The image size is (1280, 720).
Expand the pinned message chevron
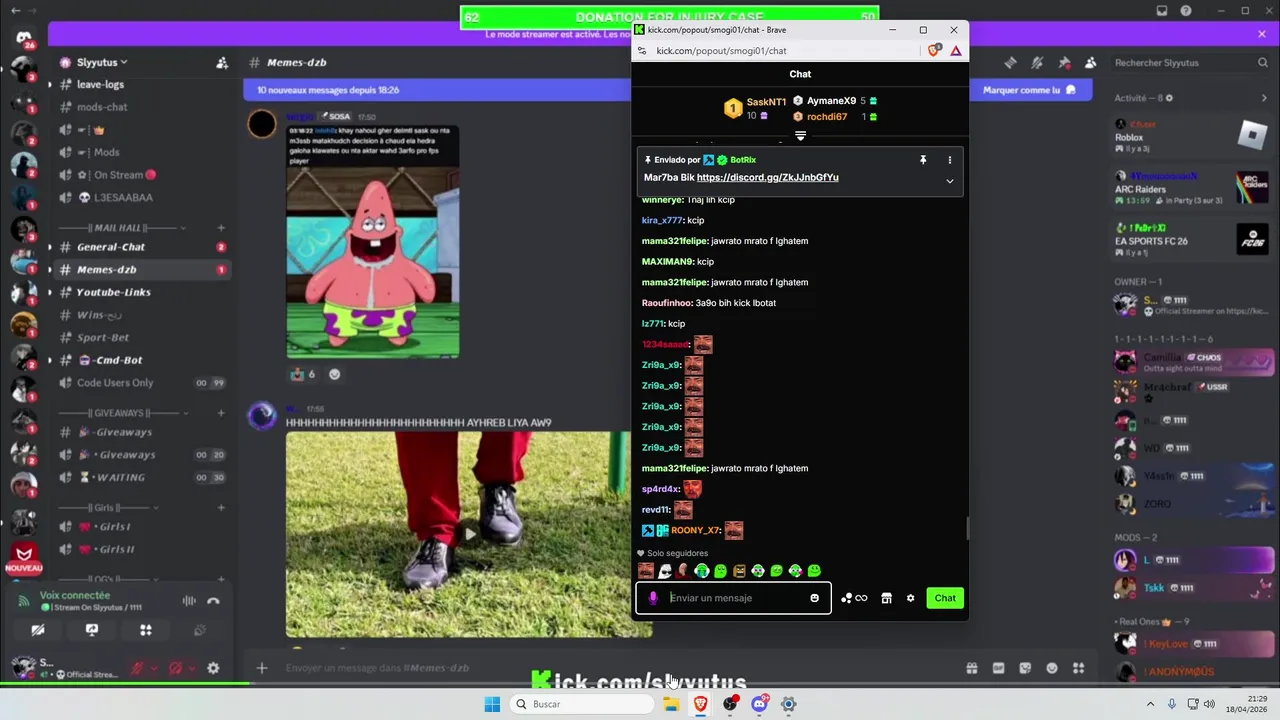[950, 181]
